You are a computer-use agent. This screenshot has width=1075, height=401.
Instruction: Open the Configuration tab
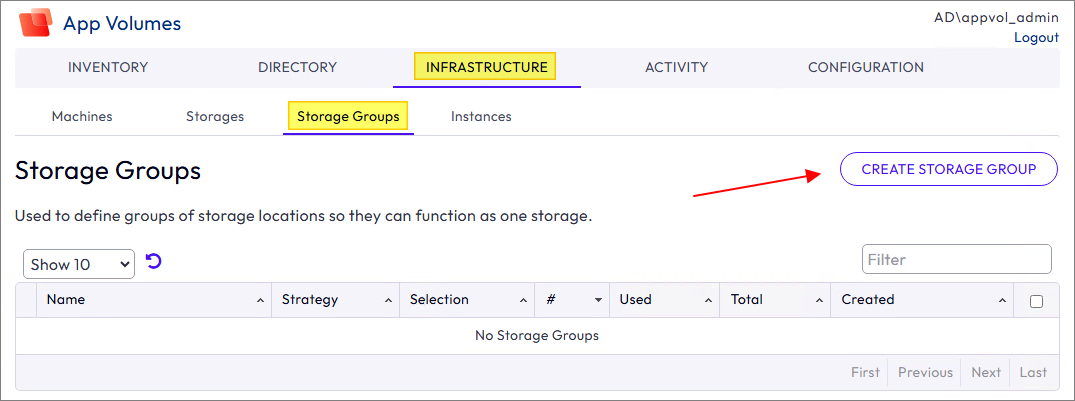[865, 67]
